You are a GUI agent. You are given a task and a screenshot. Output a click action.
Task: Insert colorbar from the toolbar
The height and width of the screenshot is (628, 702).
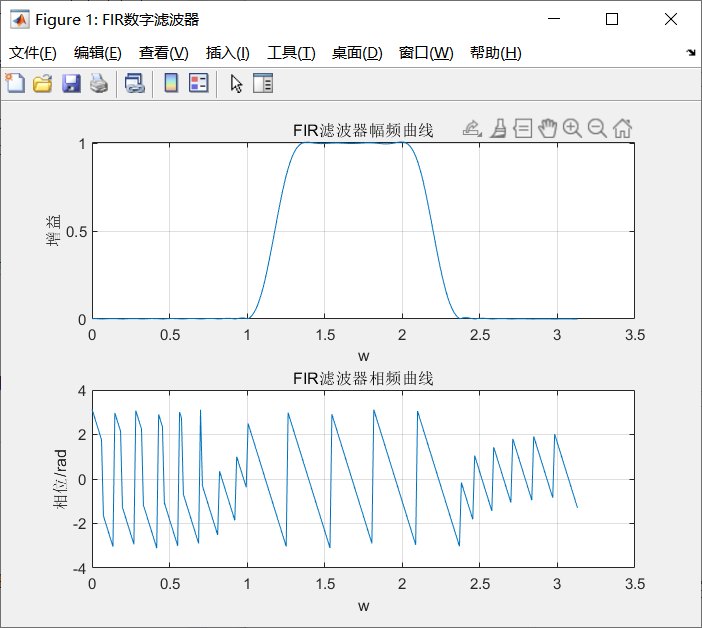coord(171,83)
